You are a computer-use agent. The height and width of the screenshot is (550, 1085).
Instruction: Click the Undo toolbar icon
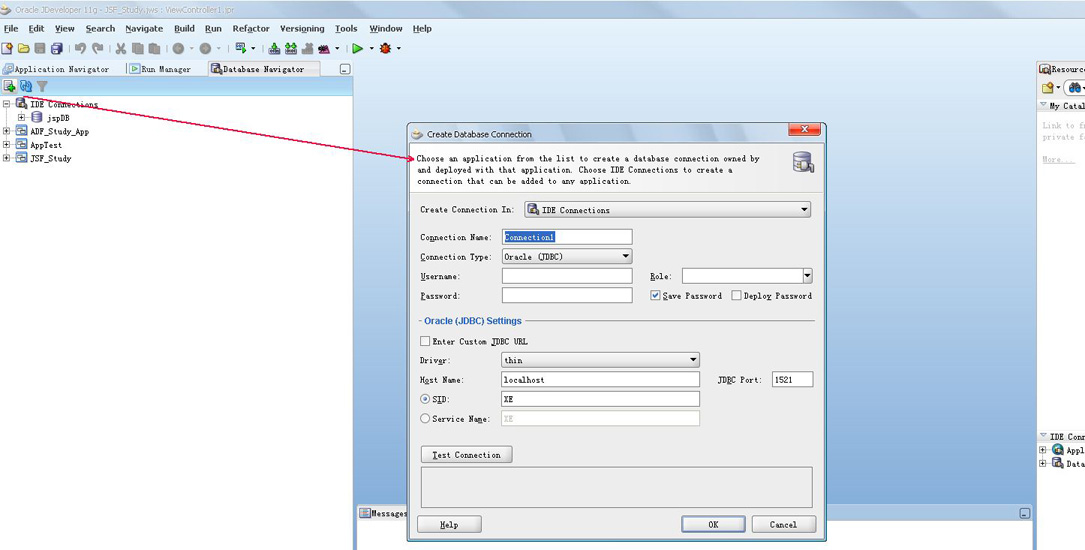(x=80, y=48)
